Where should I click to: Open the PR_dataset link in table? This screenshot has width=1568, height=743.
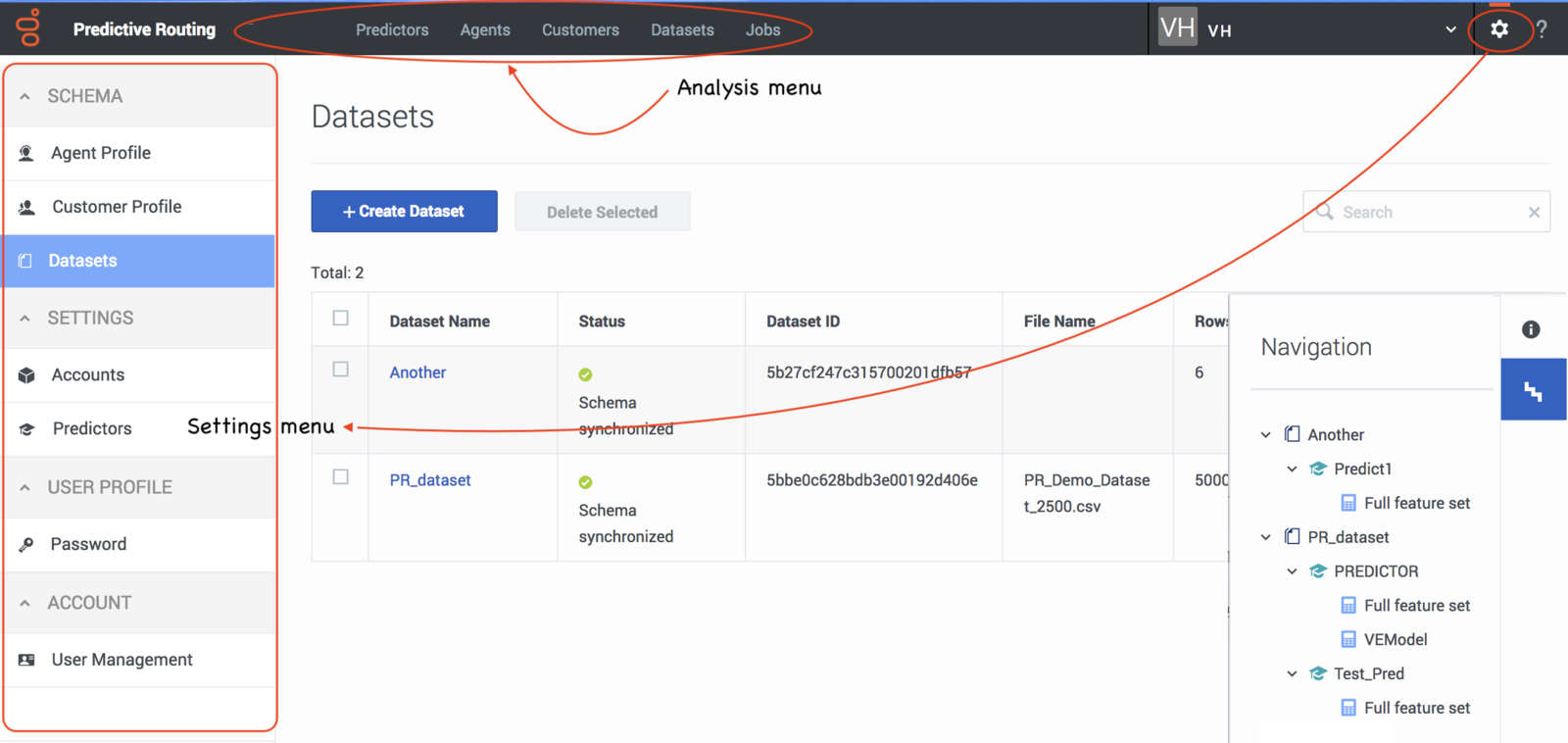click(x=430, y=480)
